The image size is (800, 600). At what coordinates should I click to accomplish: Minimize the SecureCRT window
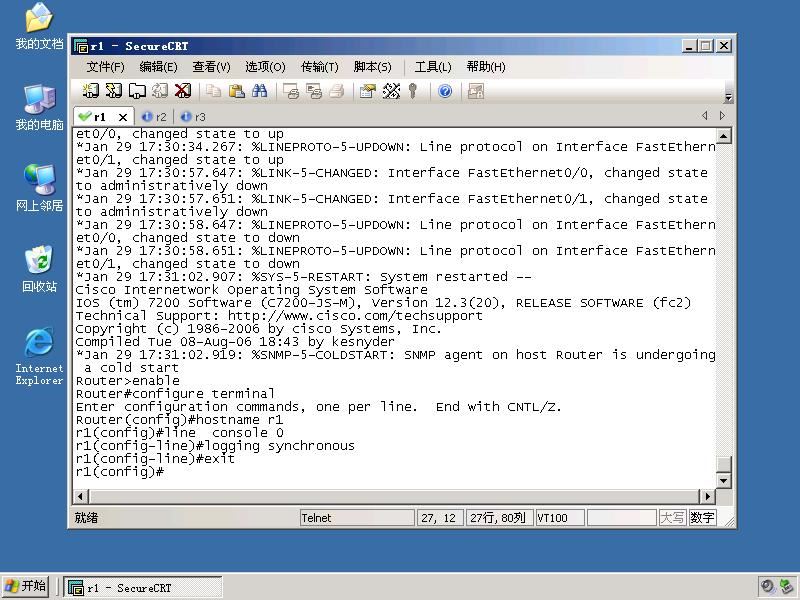click(x=689, y=46)
